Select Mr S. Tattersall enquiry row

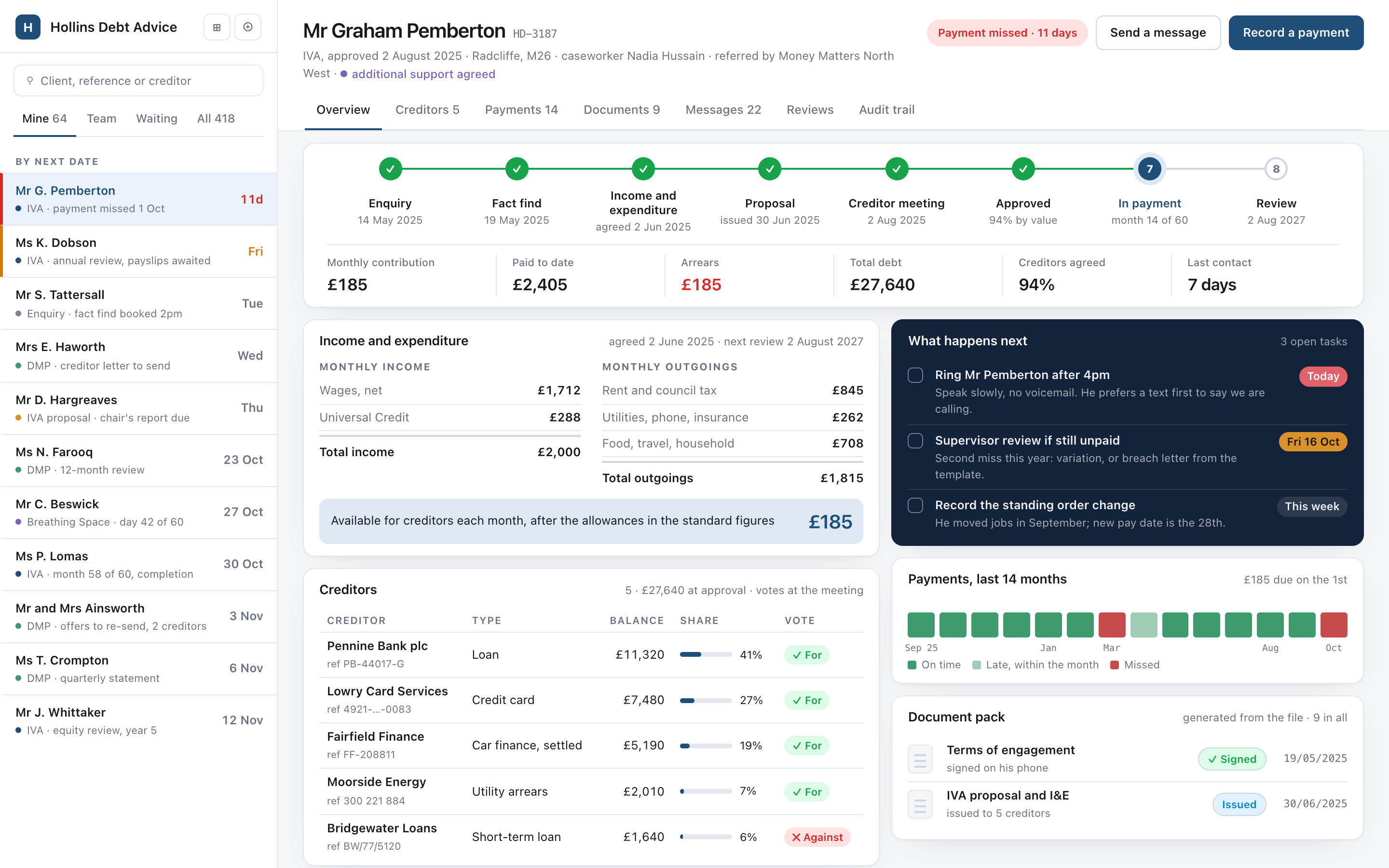(x=138, y=304)
